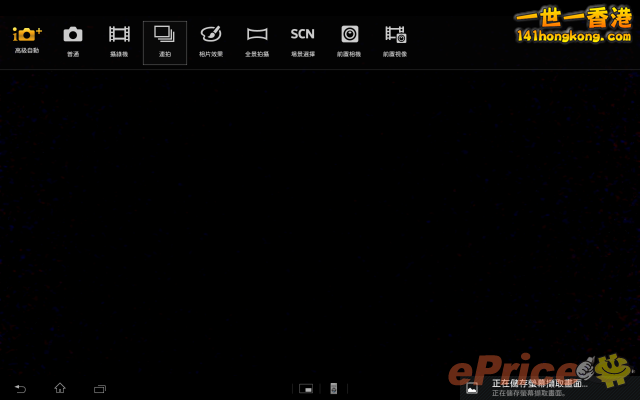Select the Superior Auto camera mode

coord(27,40)
